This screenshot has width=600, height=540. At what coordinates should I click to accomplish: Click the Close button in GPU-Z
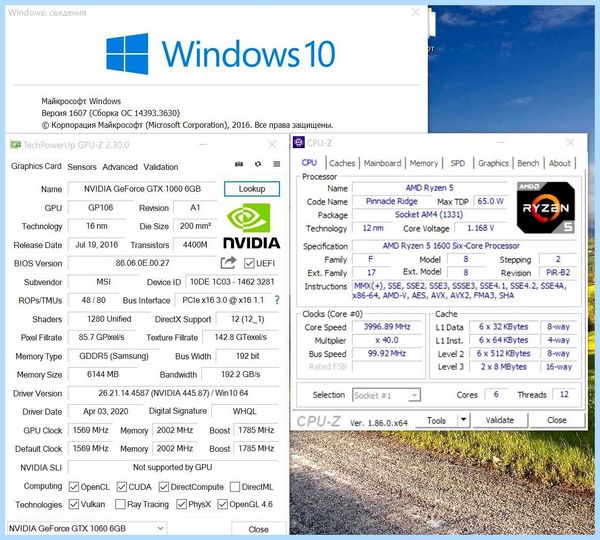pos(258,529)
